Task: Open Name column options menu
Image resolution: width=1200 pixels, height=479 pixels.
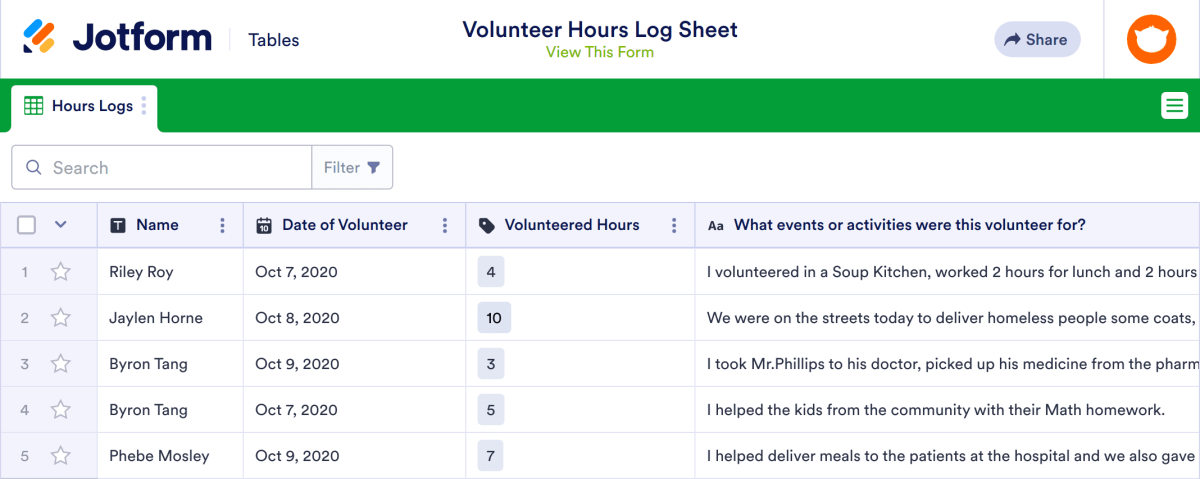Action: tap(222, 226)
